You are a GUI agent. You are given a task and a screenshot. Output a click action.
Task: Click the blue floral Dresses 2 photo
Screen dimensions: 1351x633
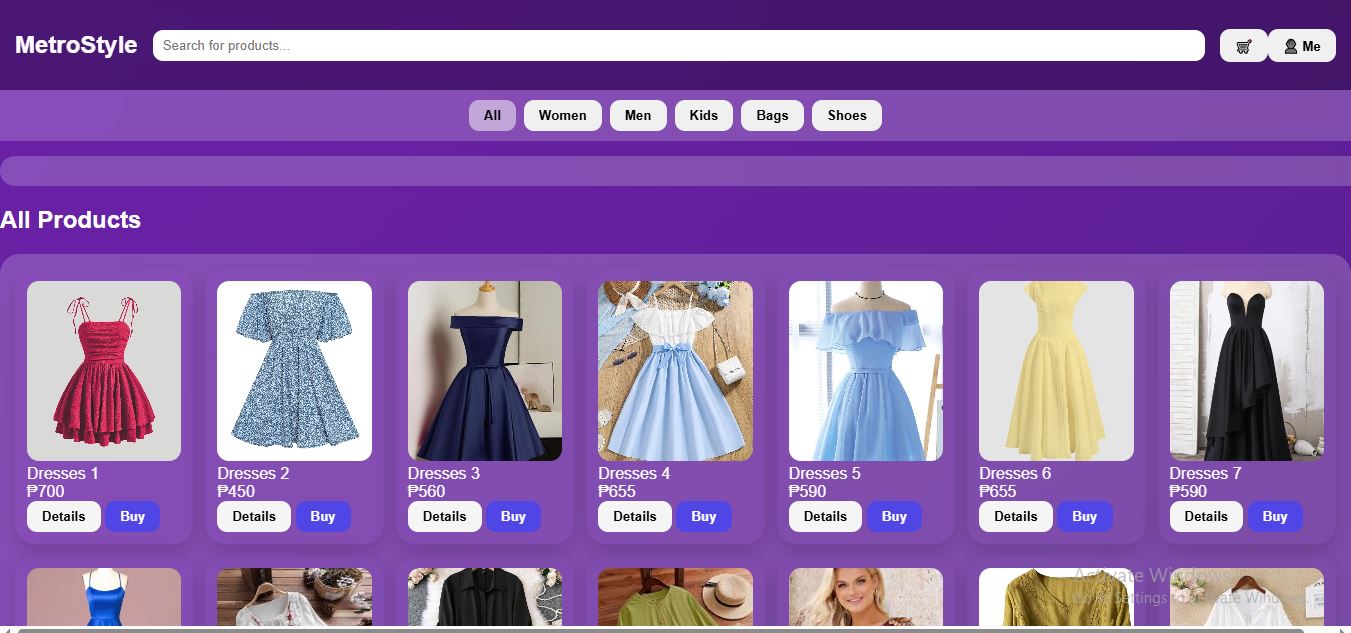294,371
